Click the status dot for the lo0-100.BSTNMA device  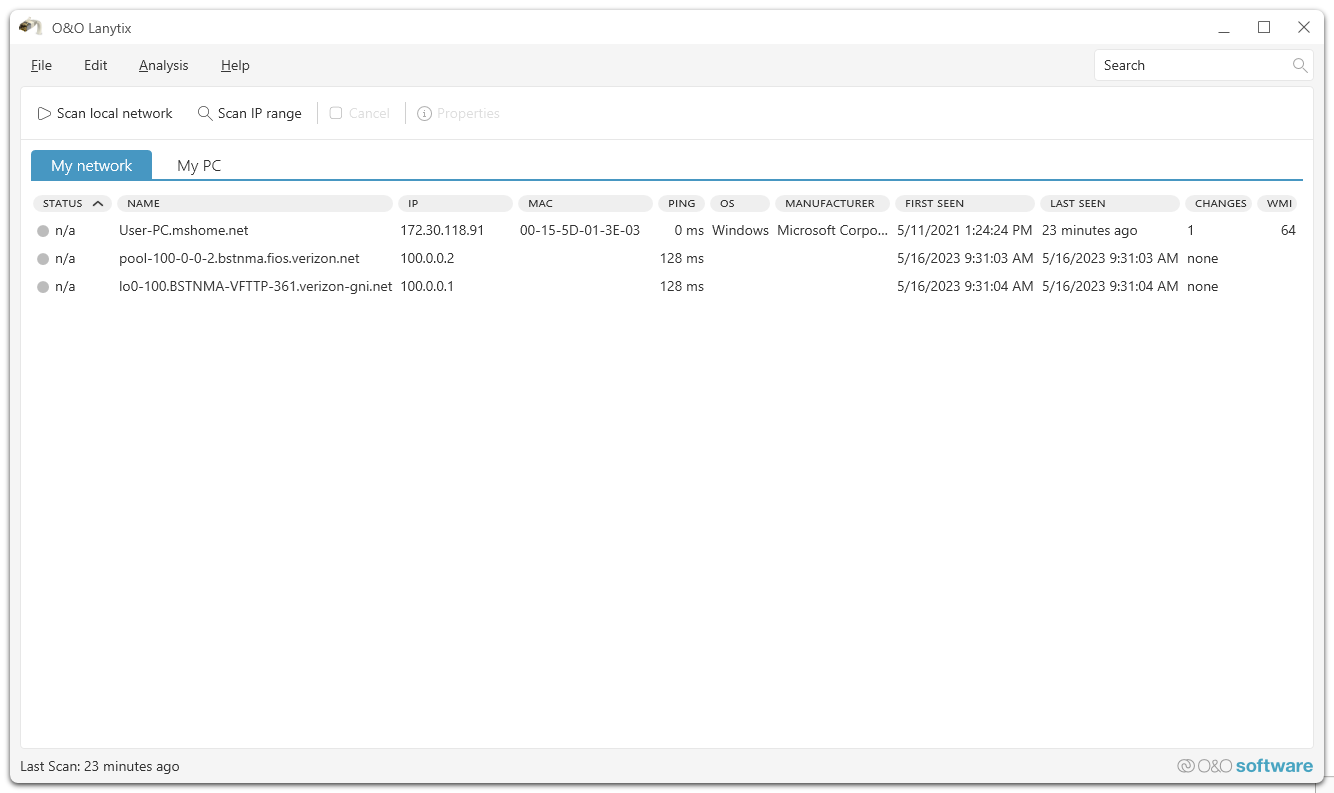[x=43, y=287]
